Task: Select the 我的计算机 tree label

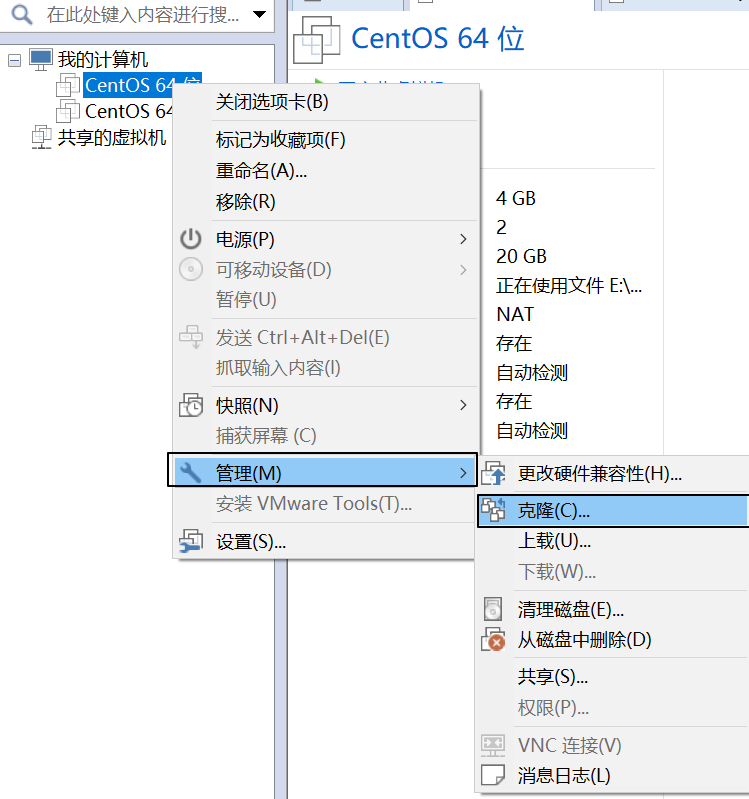Action: point(102,60)
